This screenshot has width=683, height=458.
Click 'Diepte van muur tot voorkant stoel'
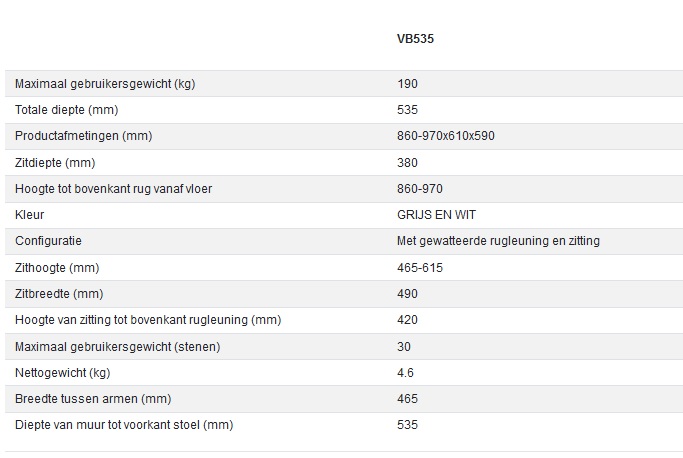click(x=124, y=425)
